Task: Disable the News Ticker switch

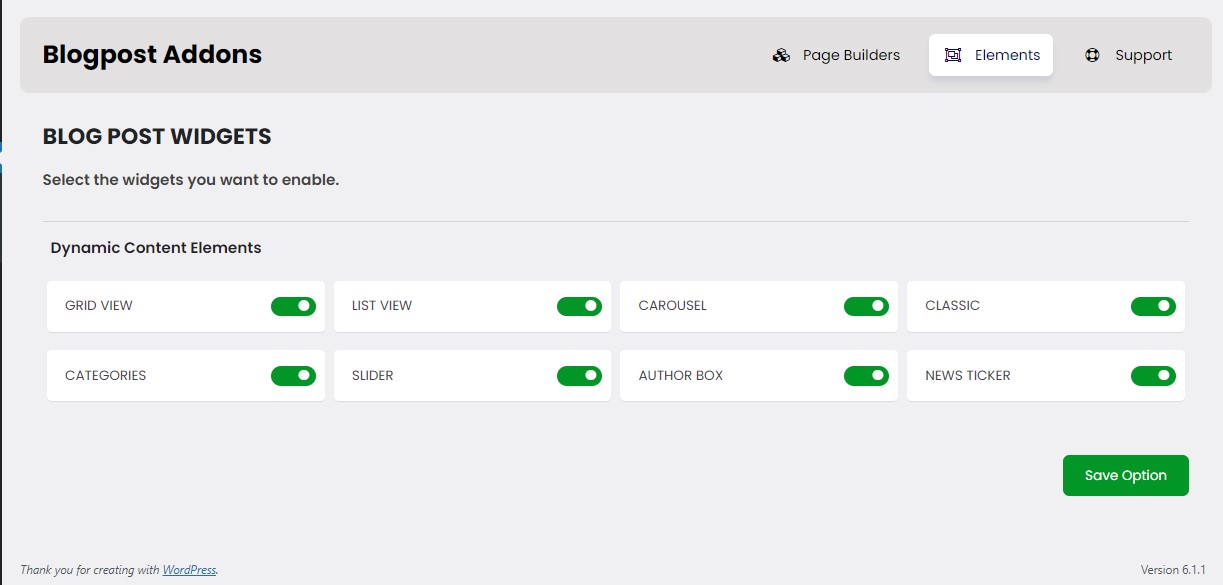Action: (x=1153, y=376)
